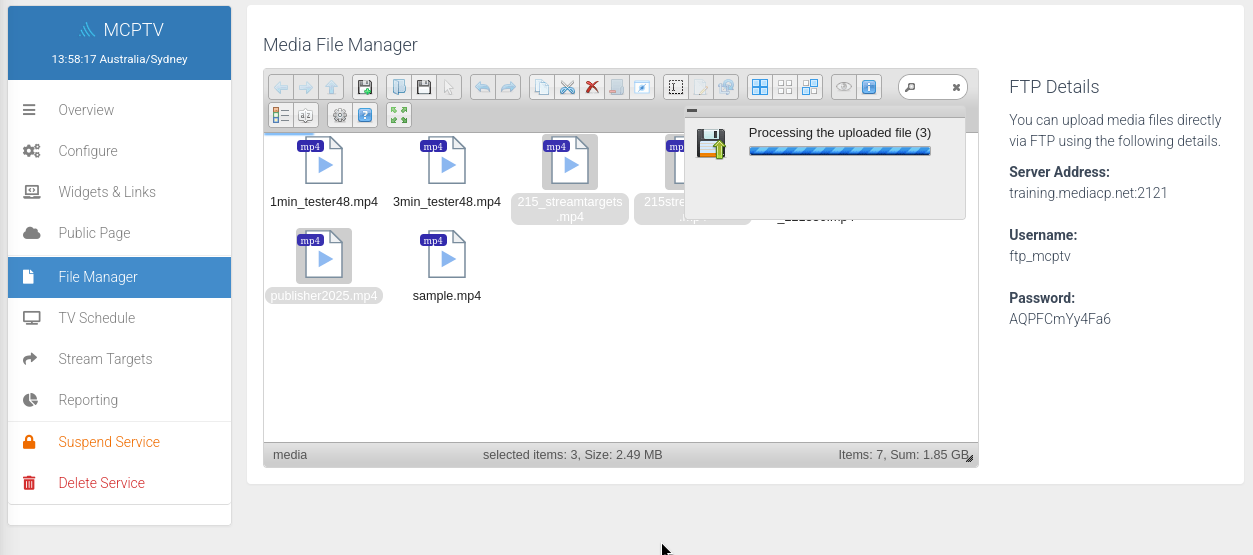Screen dimensions: 1253x555
Task: Click the file manager resize handle corner
Action: 970,458
